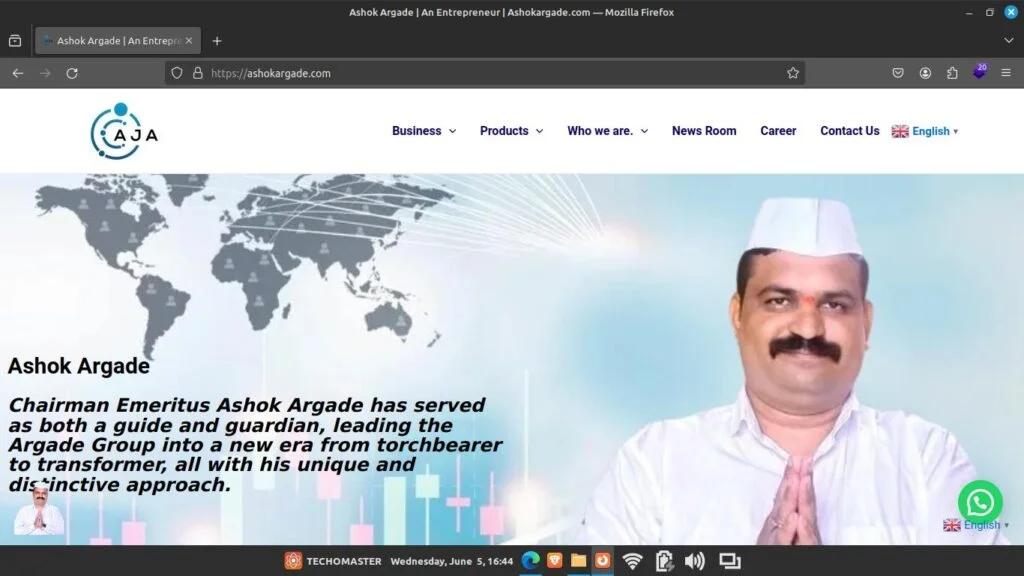Open the Products menu

pyautogui.click(x=504, y=131)
